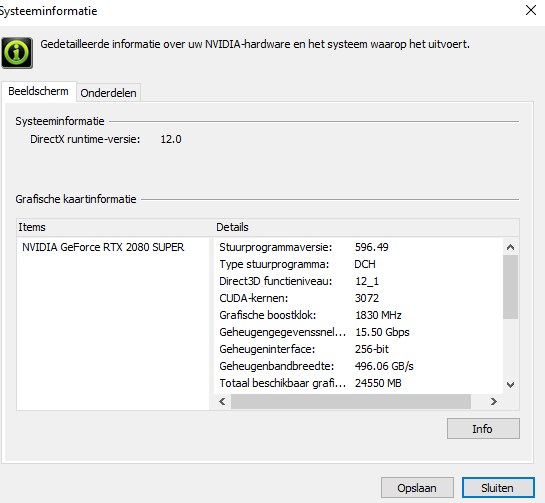This screenshot has height=503, width=545.
Task: Select the CUDA-kernen row label
Action: click(254, 298)
